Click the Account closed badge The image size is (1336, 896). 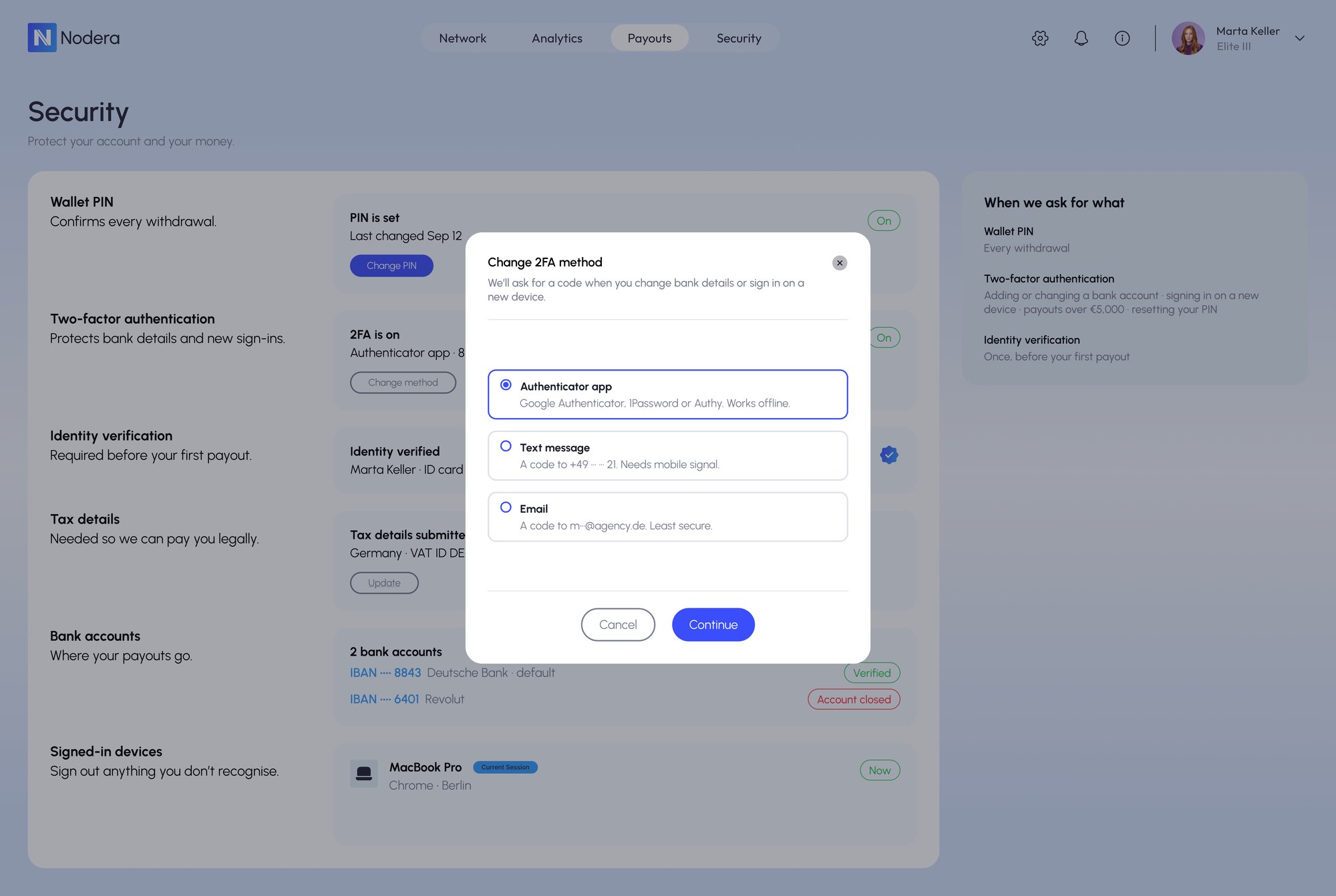pos(854,699)
